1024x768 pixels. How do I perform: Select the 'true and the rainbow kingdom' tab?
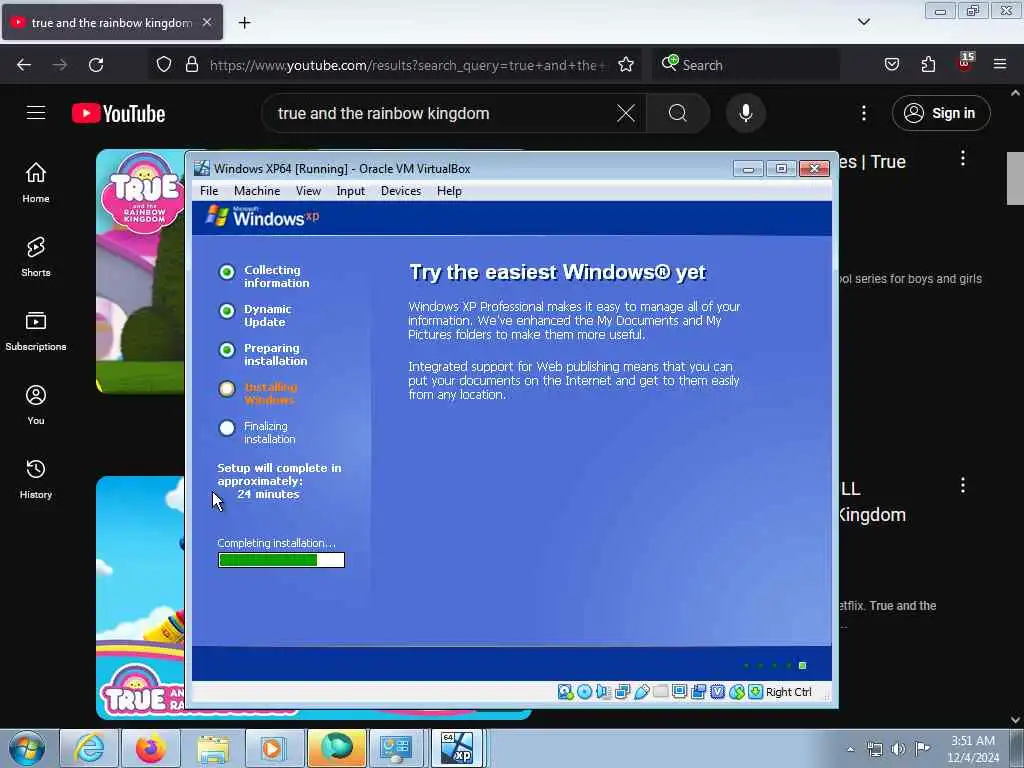tap(112, 23)
